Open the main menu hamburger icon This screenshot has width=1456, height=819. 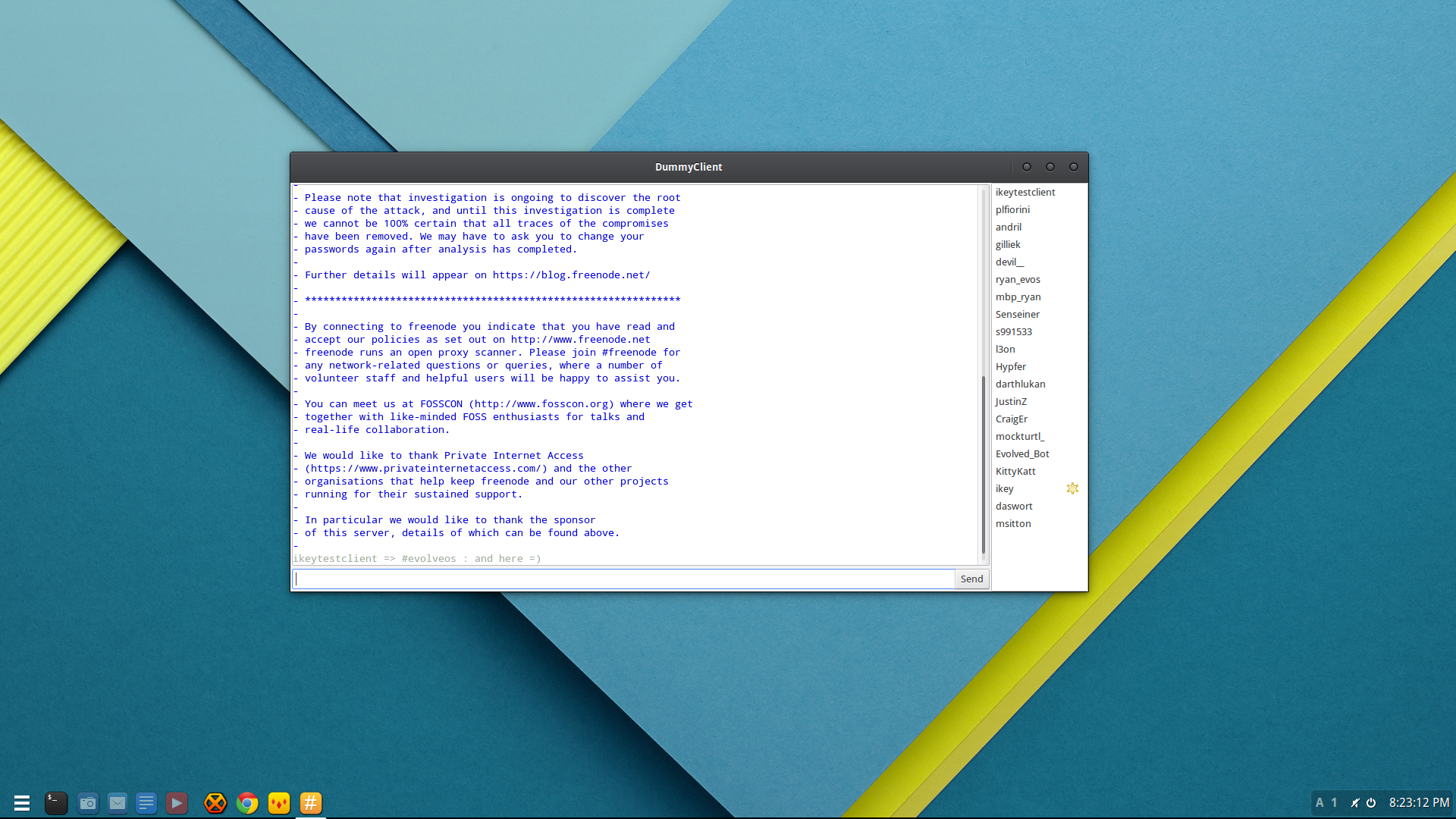click(x=22, y=803)
